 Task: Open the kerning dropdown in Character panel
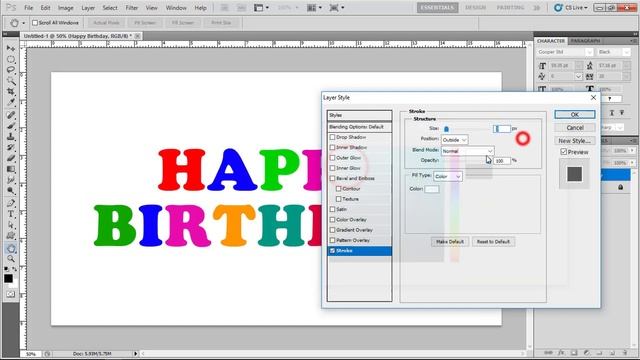pyautogui.click(x=578, y=76)
